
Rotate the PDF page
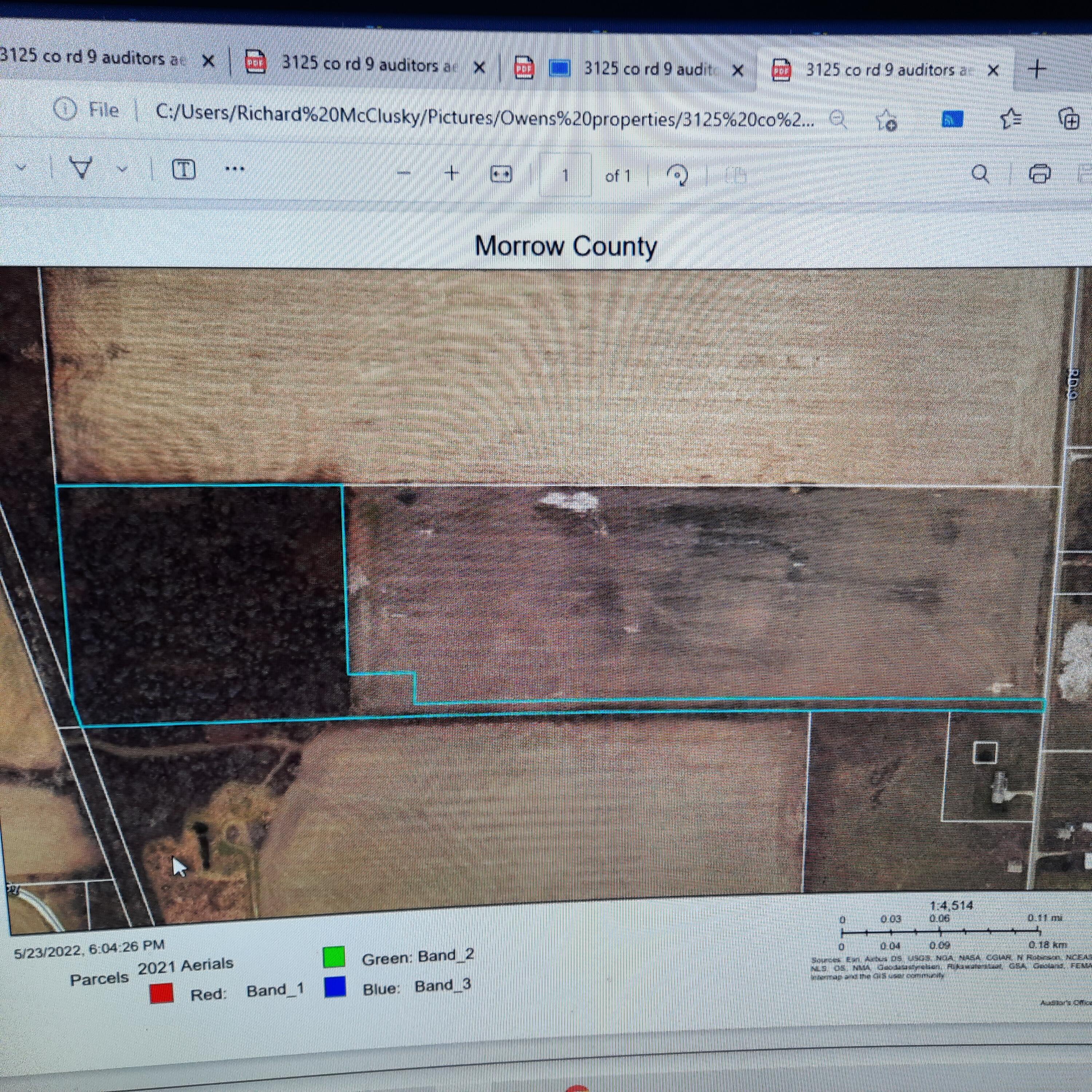click(677, 176)
